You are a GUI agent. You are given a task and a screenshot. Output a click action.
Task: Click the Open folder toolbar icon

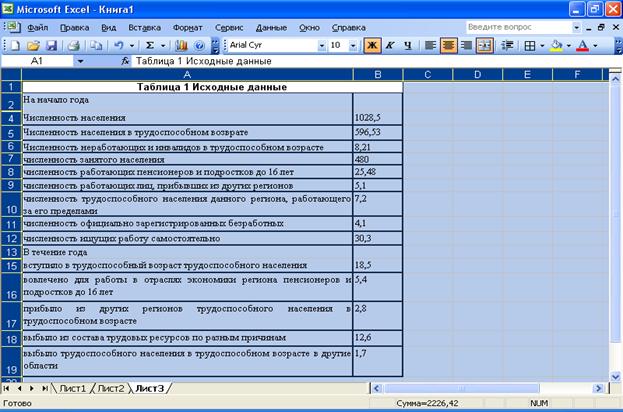(x=33, y=46)
